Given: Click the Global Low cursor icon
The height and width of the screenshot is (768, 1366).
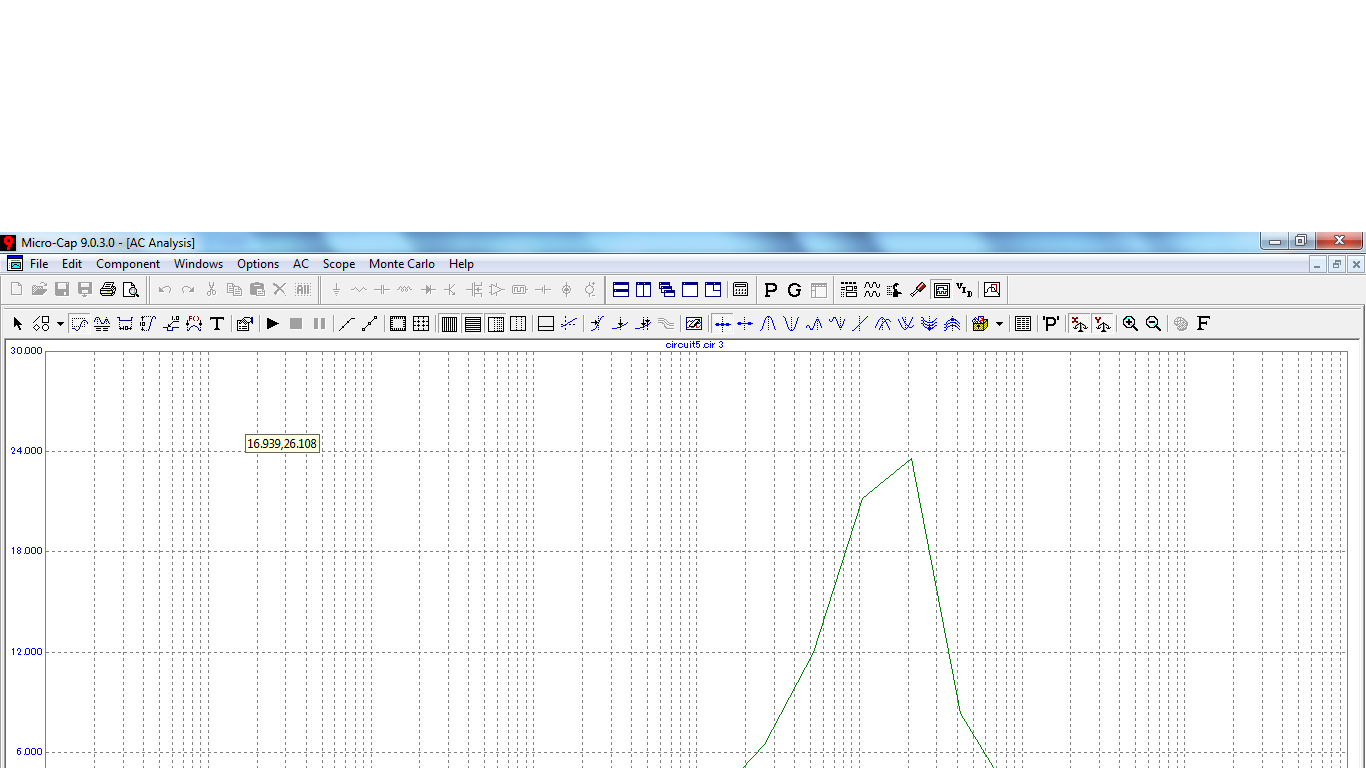Looking at the screenshot, I should point(906,324).
